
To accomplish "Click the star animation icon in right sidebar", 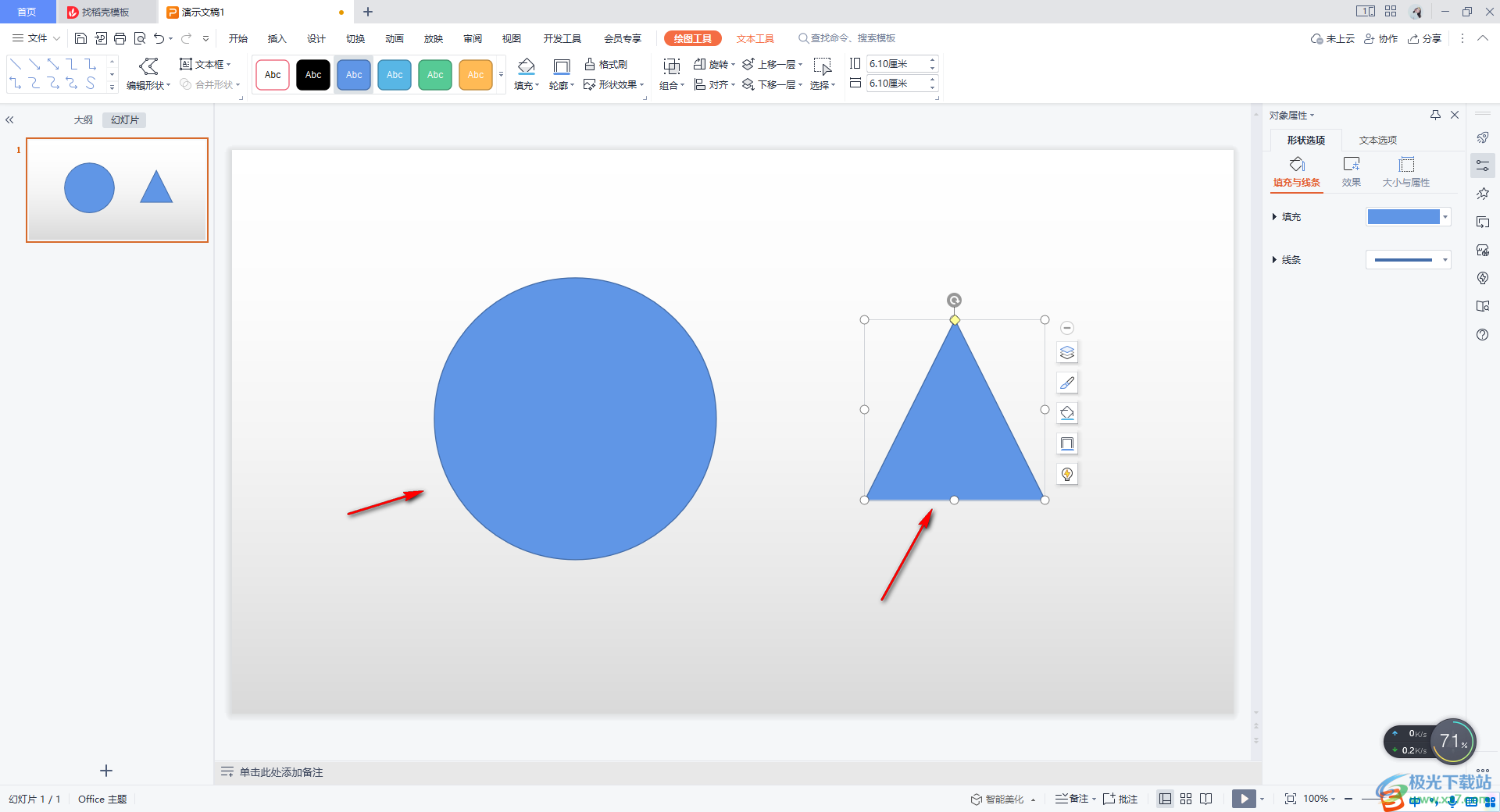I will point(1483,194).
